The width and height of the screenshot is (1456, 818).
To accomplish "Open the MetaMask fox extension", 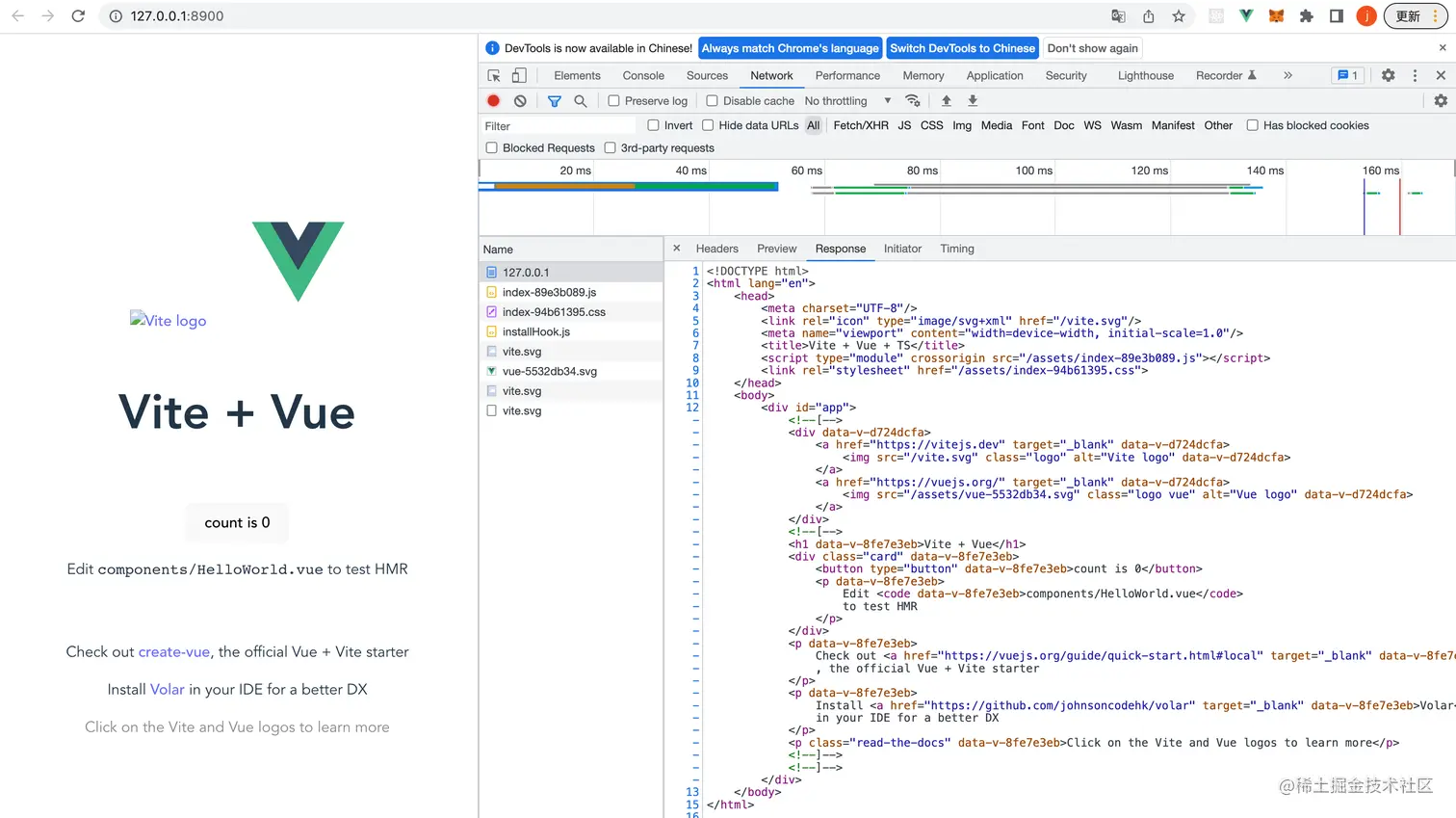I will pyautogui.click(x=1276, y=16).
